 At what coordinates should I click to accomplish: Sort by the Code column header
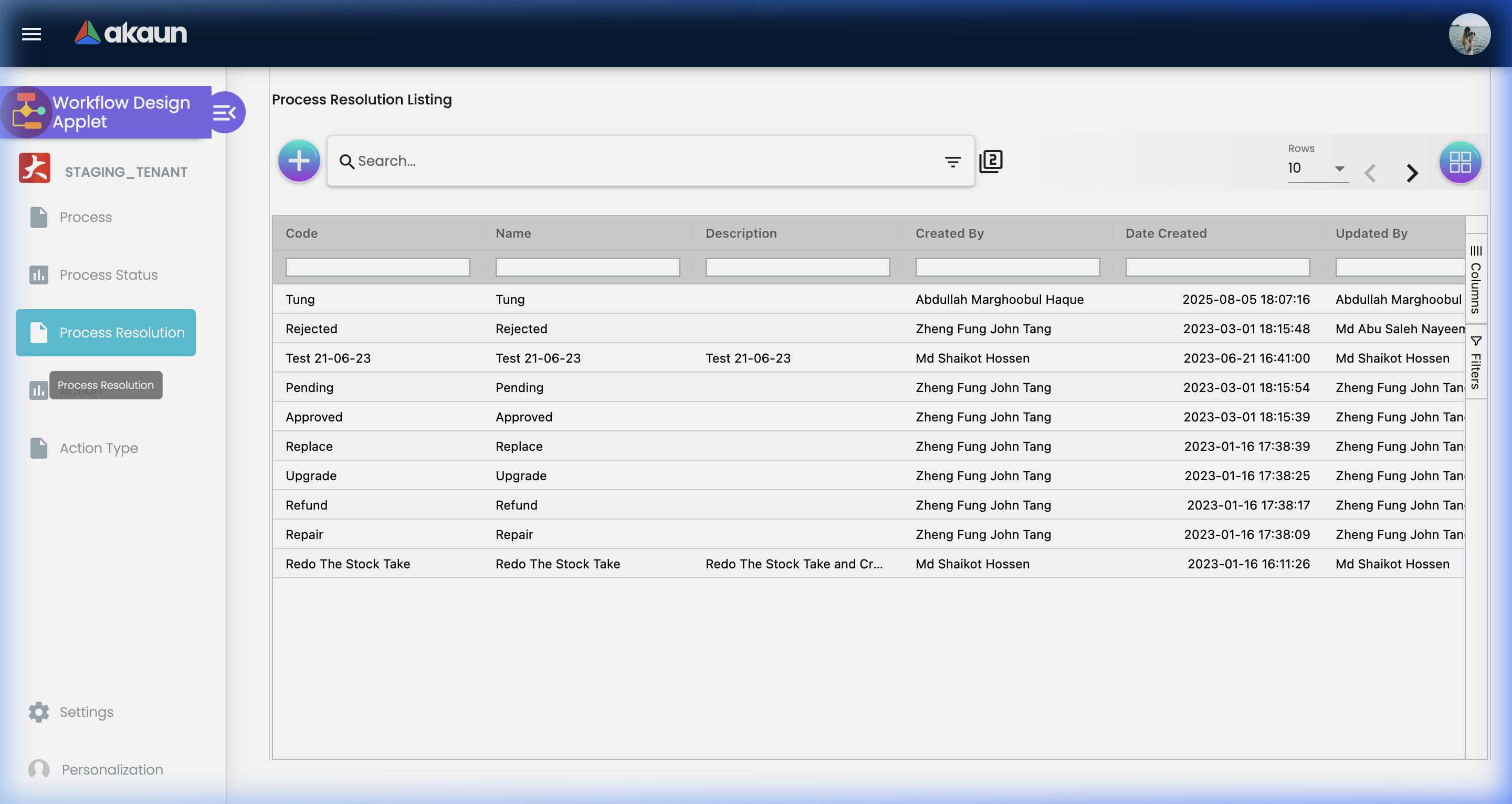coord(302,234)
